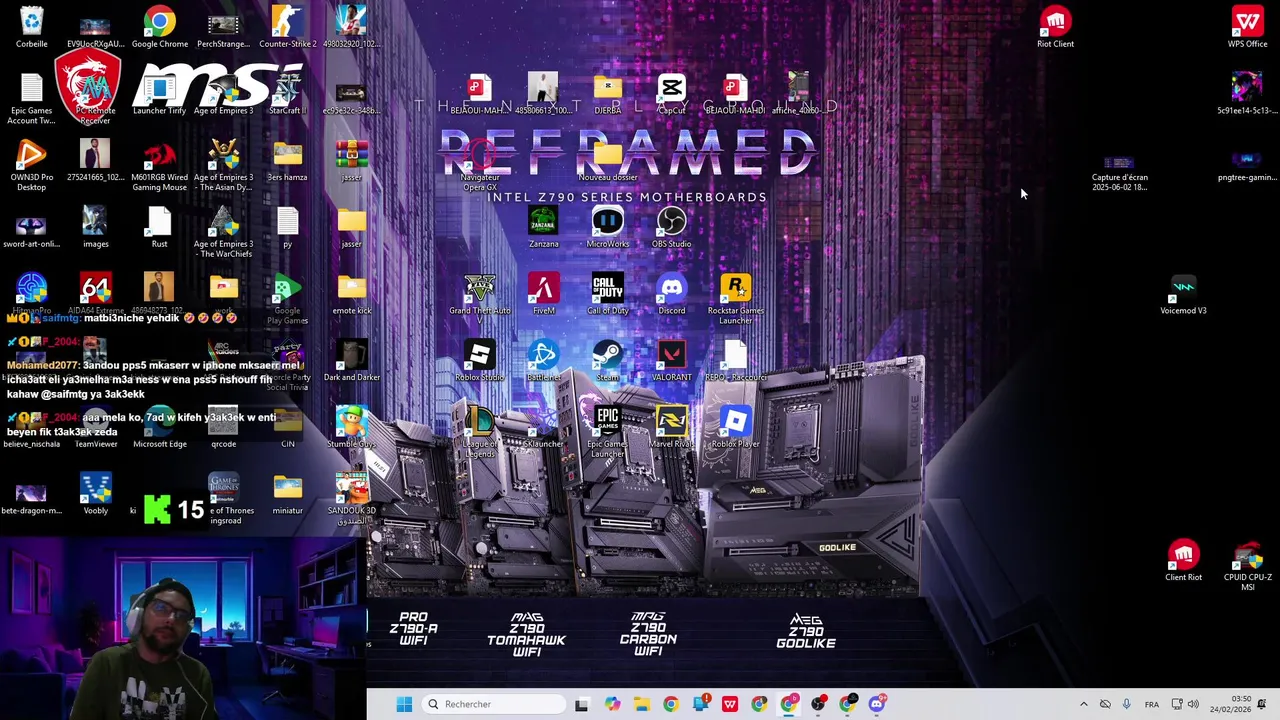Image resolution: width=1280 pixels, height=720 pixels.
Task: Select the Epic Games Account text file
Action: [x=31, y=99]
